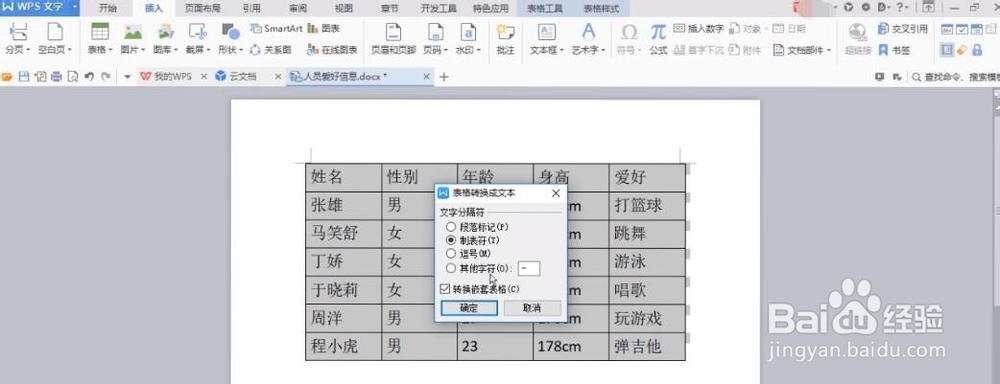The width and height of the screenshot is (1000, 384).
Task: Click the 艺术字 word art icon
Action: click(588, 32)
